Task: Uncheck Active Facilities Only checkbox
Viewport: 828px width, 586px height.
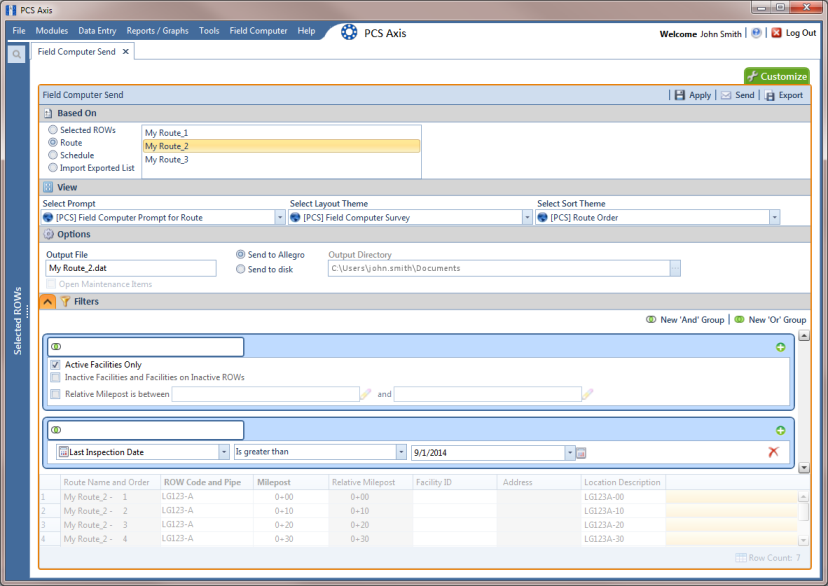Action: pyautogui.click(x=55, y=364)
